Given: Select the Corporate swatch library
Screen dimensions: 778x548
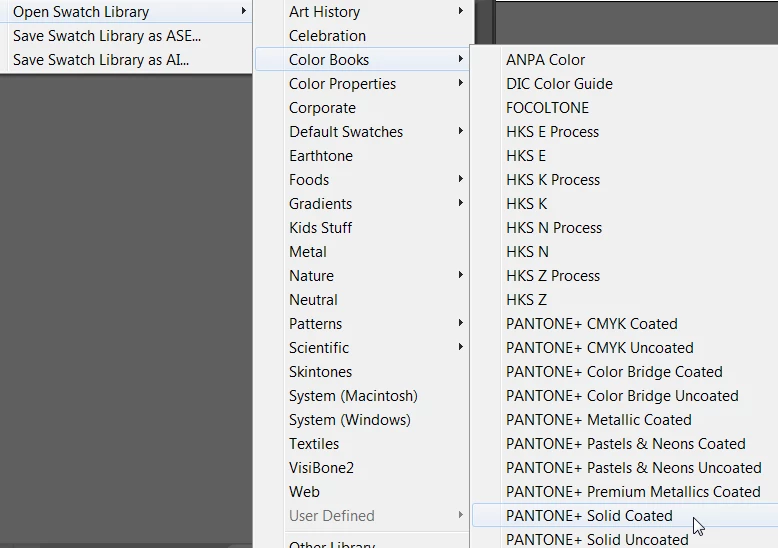Looking at the screenshot, I should pyautogui.click(x=362, y=108).
